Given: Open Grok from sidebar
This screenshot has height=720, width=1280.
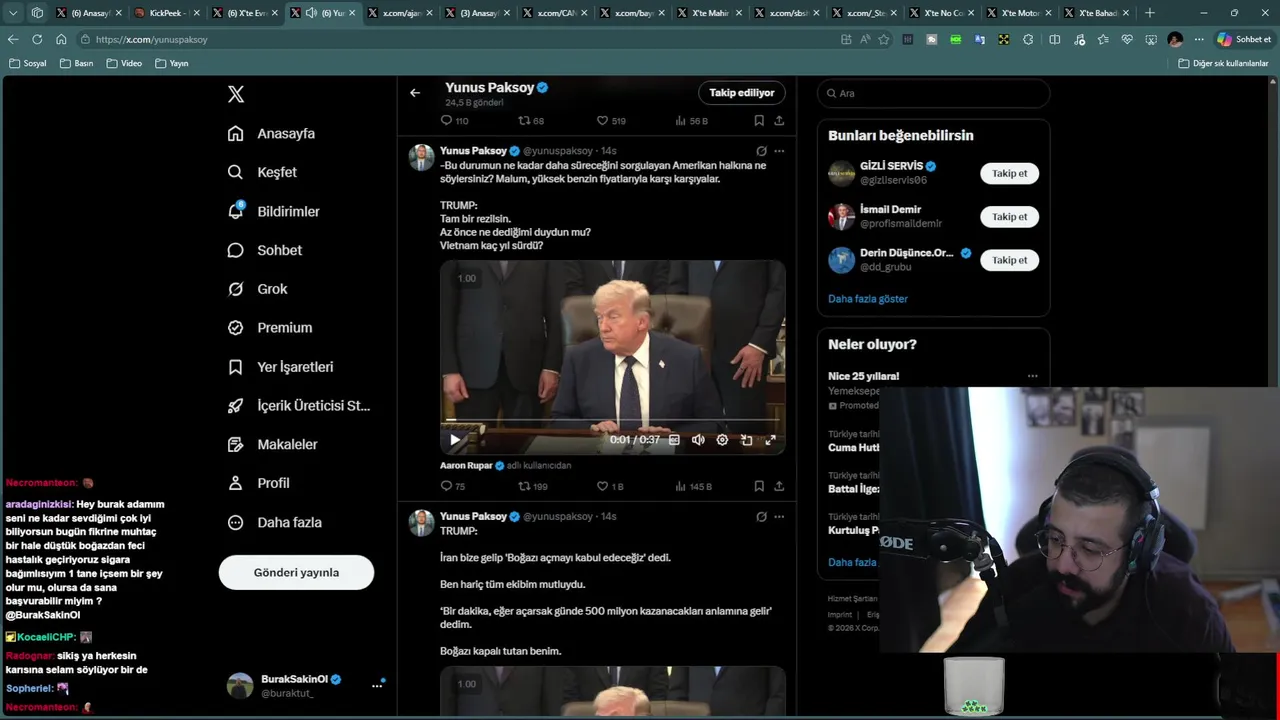Looking at the screenshot, I should 257,289.
